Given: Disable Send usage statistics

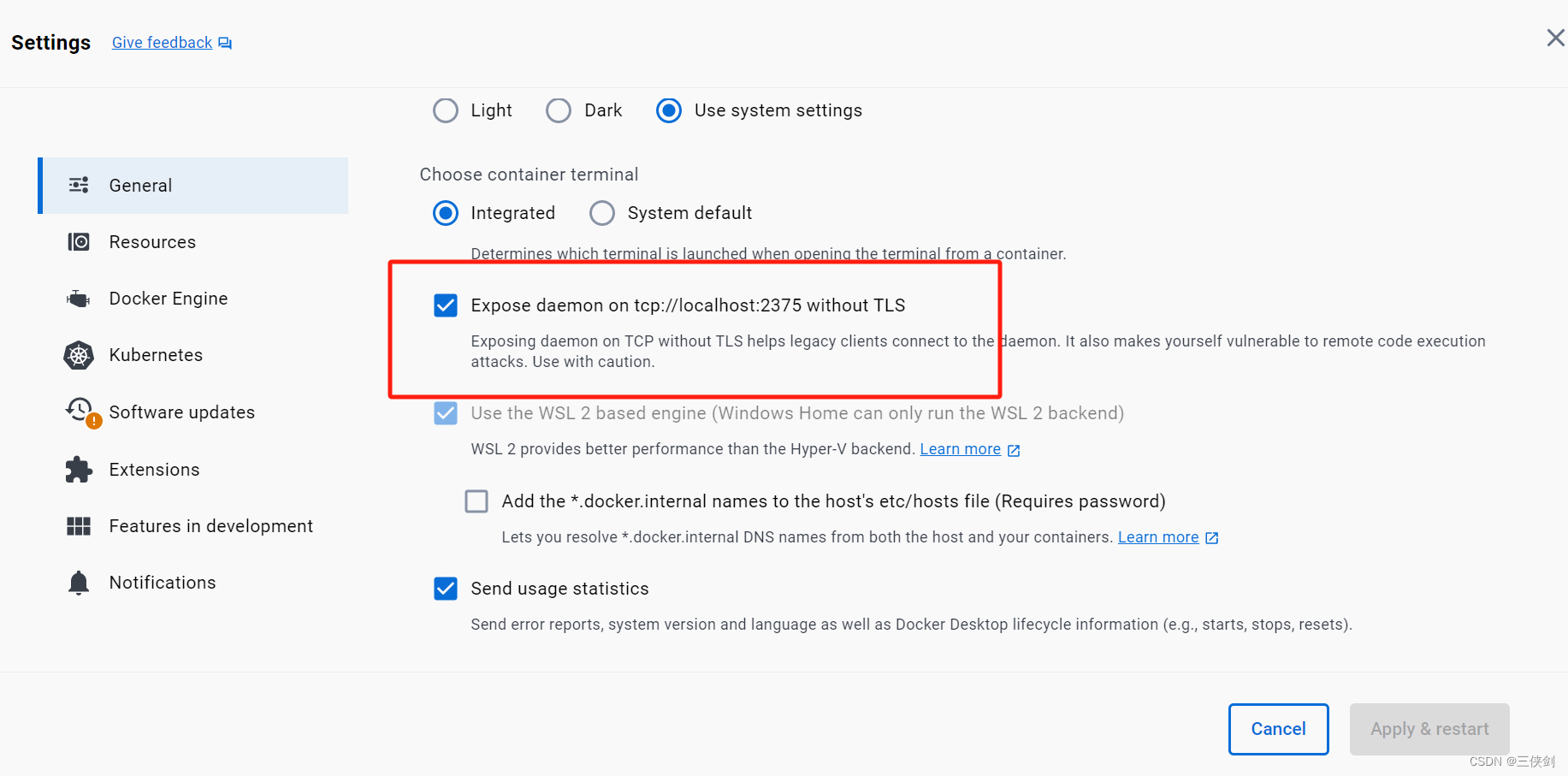Looking at the screenshot, I should coord(446,589).
